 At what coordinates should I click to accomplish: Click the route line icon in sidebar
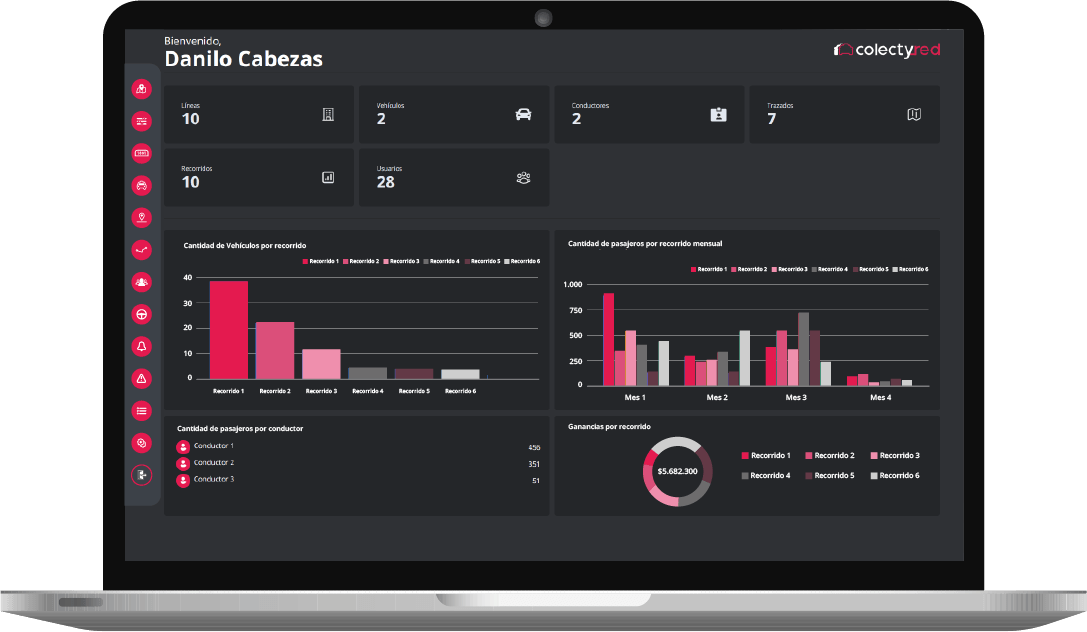pos(141,249)
